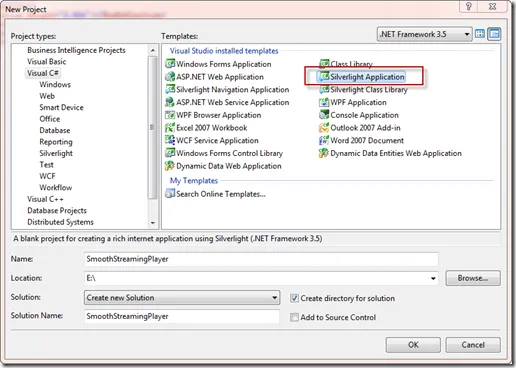Select the WCF Service Application icon
The height and width of the screenshot is (368, 516).
[170, 140]
